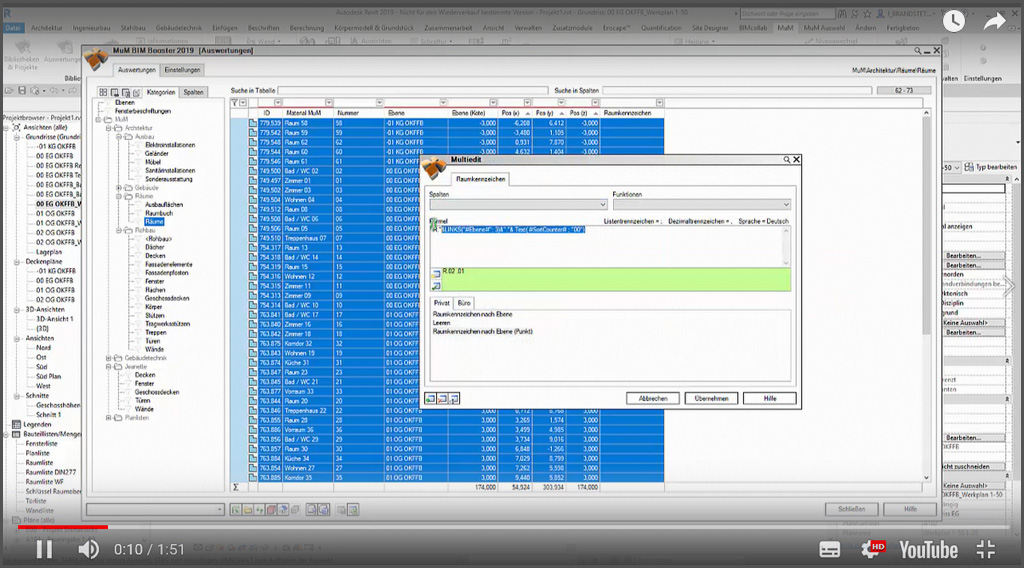Exit fullscreen using the bottom-right icon
This screenshot has width=1024, height=568.
pyautogui.click(x=985, y=548)
